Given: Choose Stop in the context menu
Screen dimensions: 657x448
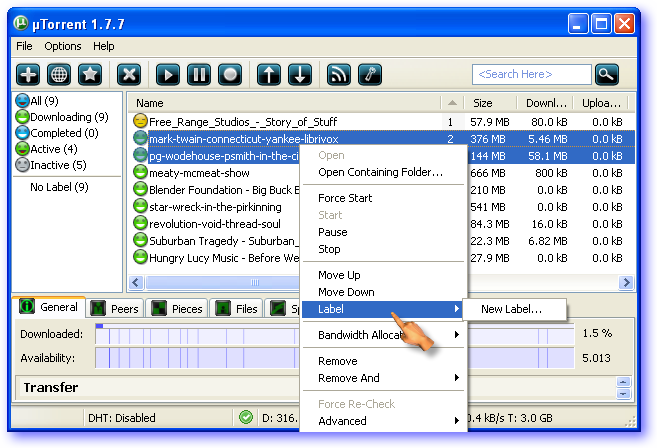Looking at the screenshot, I should click(x=383, y=249).
